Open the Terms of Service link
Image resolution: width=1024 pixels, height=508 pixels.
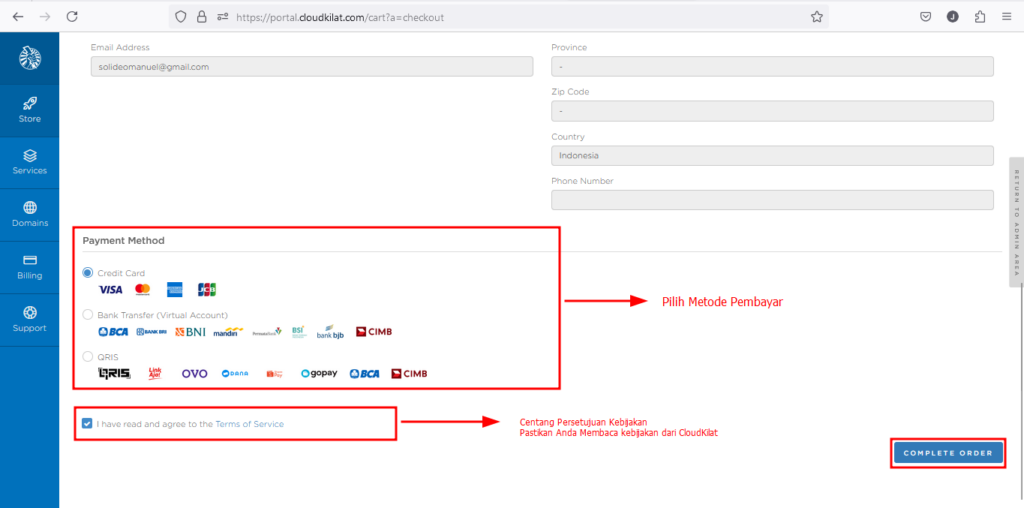(249, 424)
